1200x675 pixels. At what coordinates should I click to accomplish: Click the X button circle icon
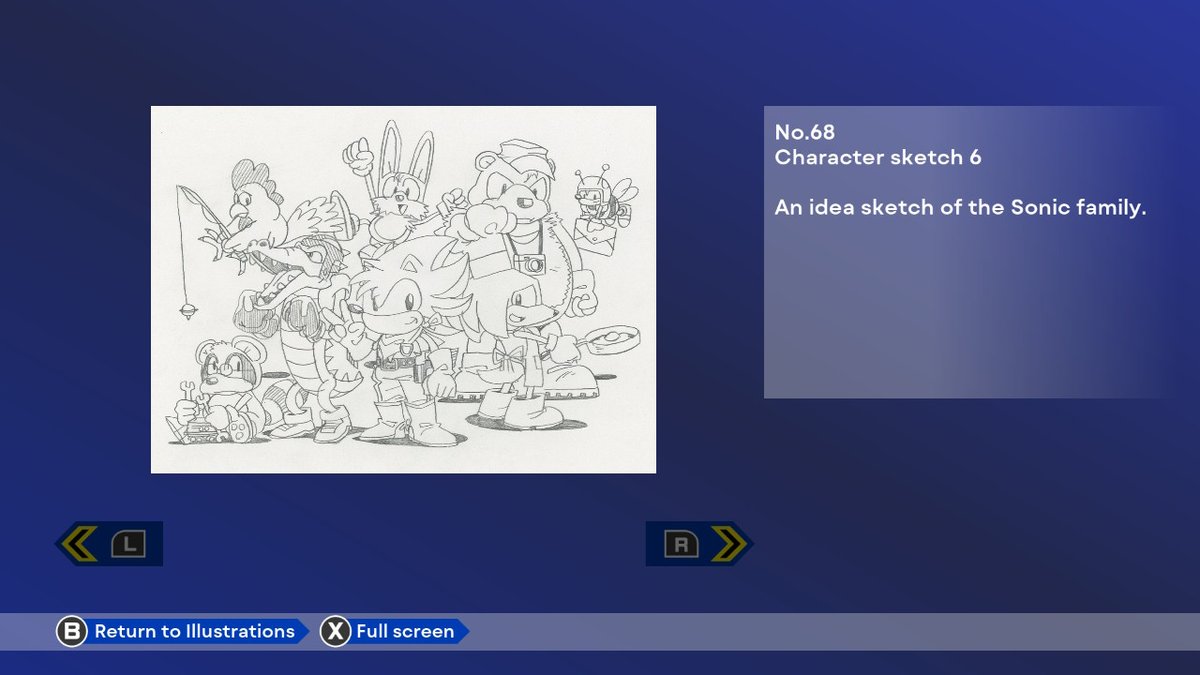pos(335,632)
